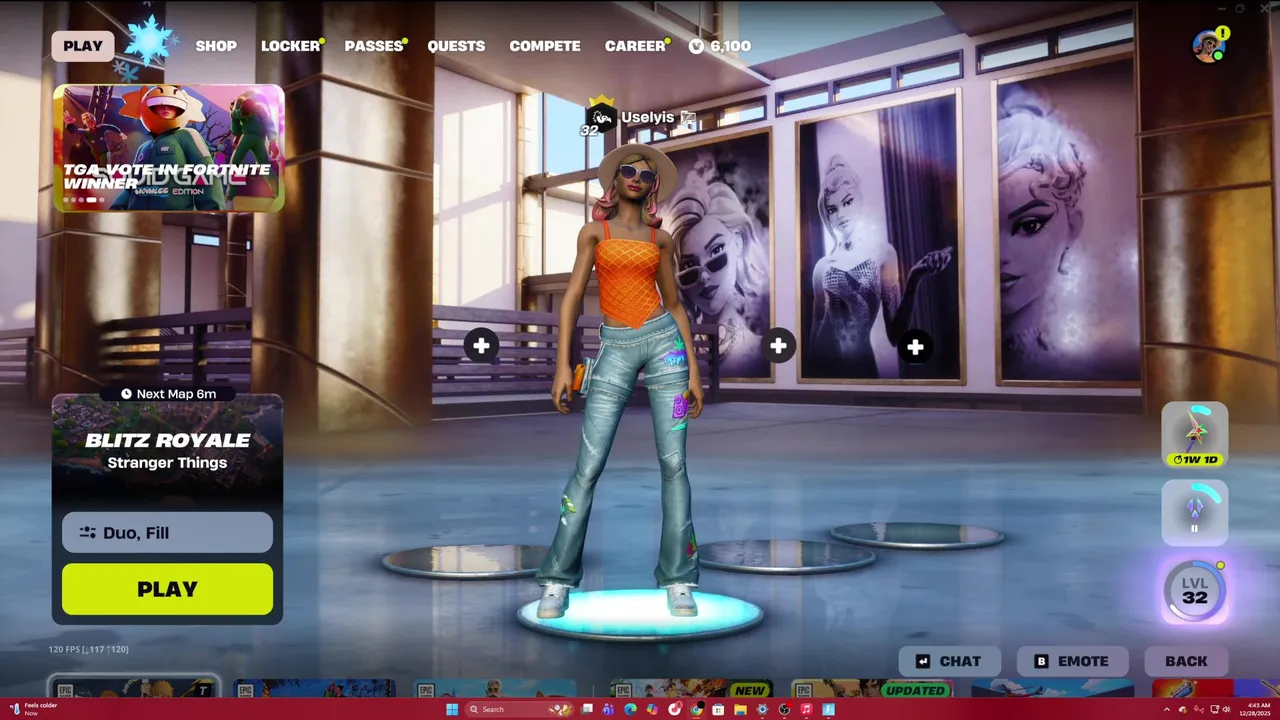This screenshot has width=1280, height=720.
Task: Add a party member on the left plus slot
Action: (x=481, y=346)
